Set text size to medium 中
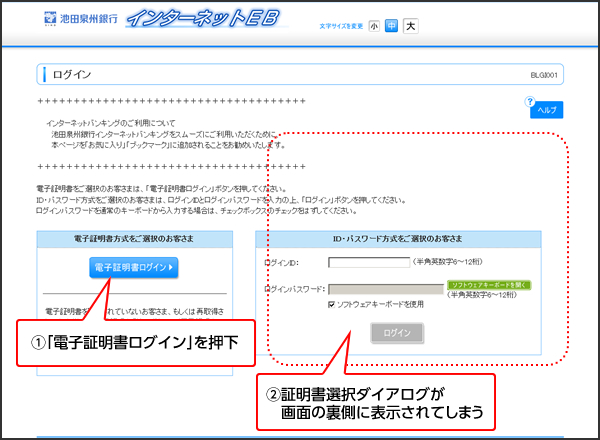The image size is (600, 440). point(391,26)
